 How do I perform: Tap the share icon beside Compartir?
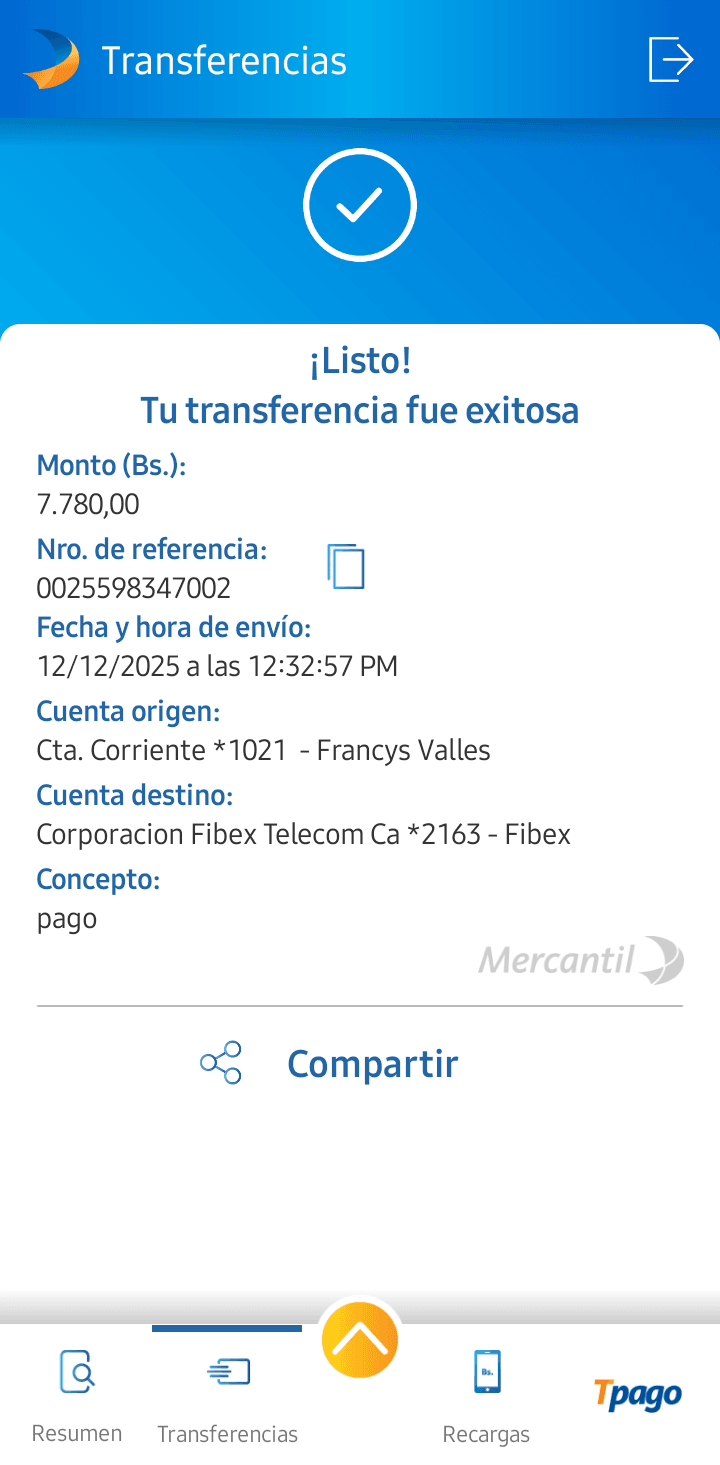(221, 1063)
